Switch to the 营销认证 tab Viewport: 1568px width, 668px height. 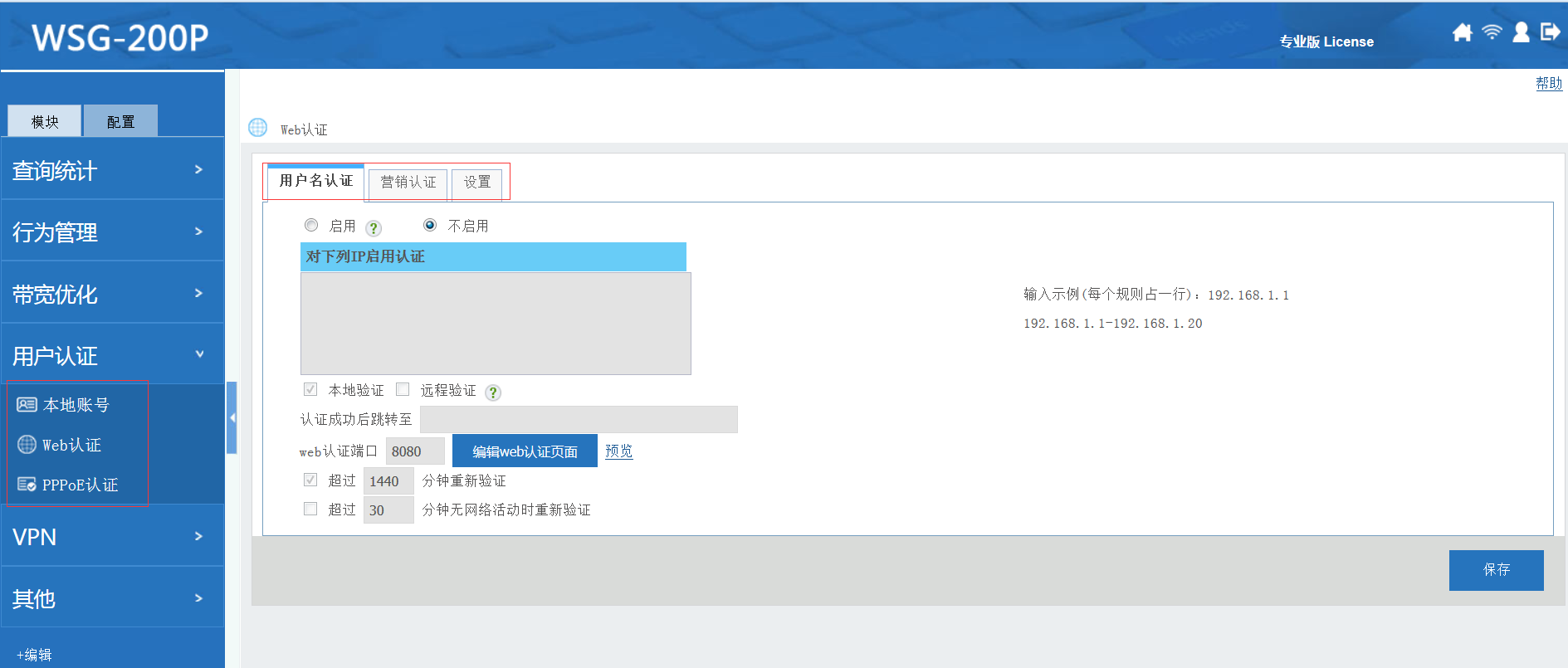click(x=408, y=183)
